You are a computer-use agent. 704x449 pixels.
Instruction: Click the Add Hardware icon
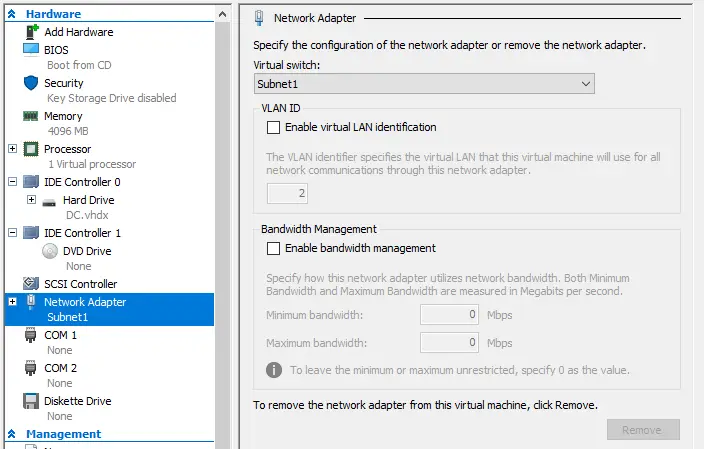click(x=31, y=32)
